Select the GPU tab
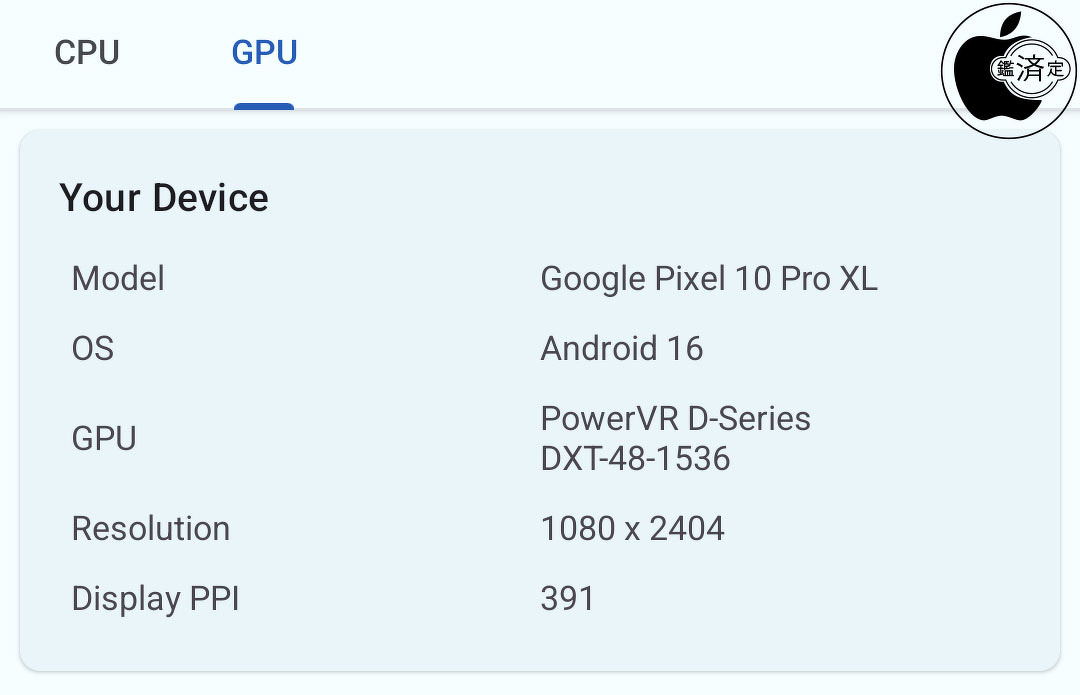 [x=264, y=52]
